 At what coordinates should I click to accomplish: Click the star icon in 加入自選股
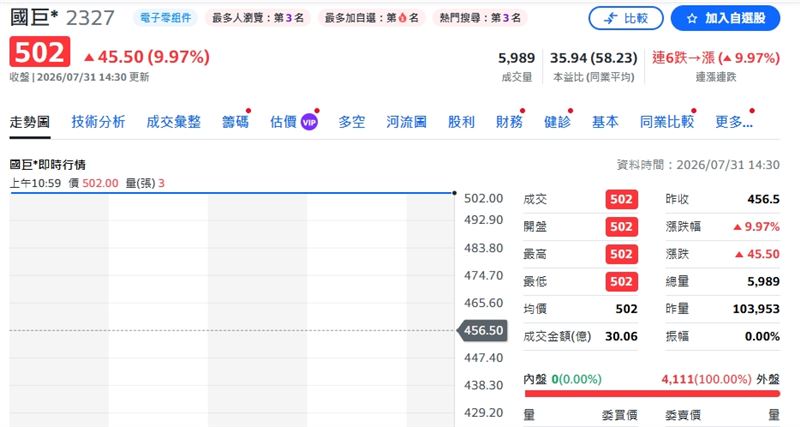[692, 19]
